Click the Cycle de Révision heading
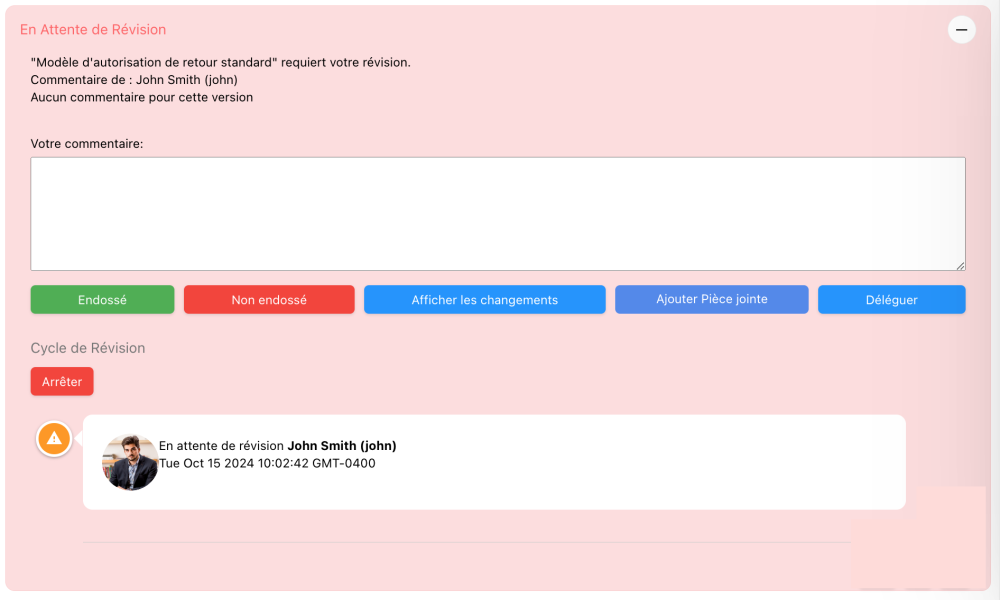The image size is (1000, 600). tap(88, 348)
